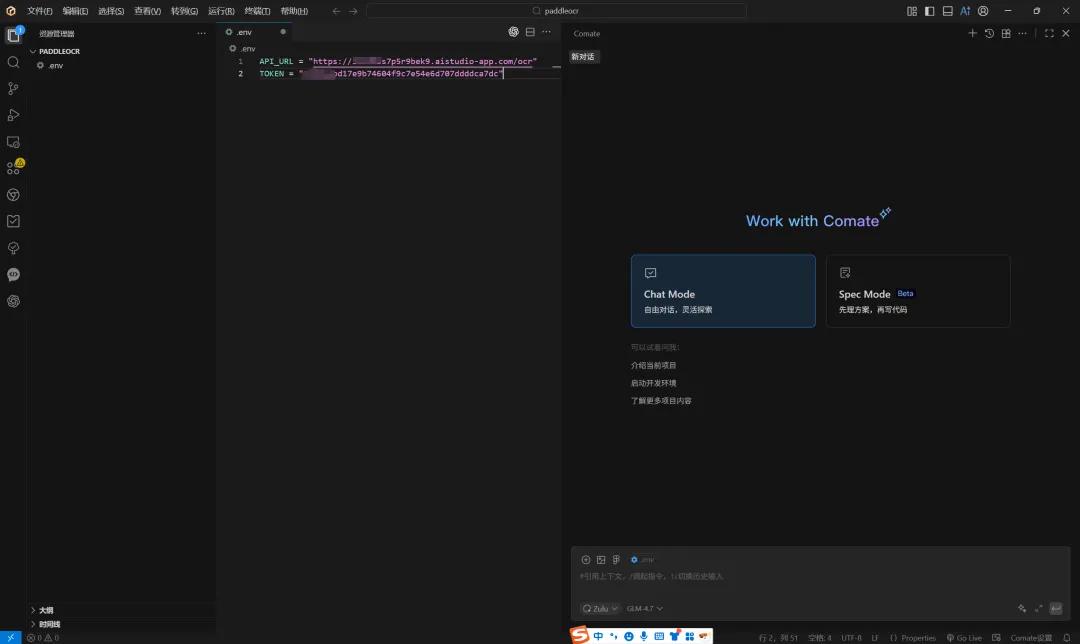This screenshot has width=1080, height=644.
Task: Focus the Comate chat input field
Action: pos(820,577)
